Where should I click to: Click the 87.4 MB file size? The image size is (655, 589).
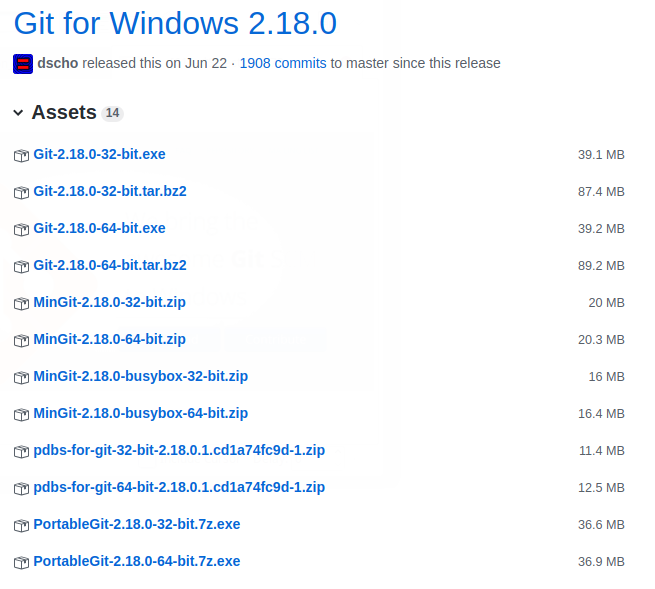601,192
